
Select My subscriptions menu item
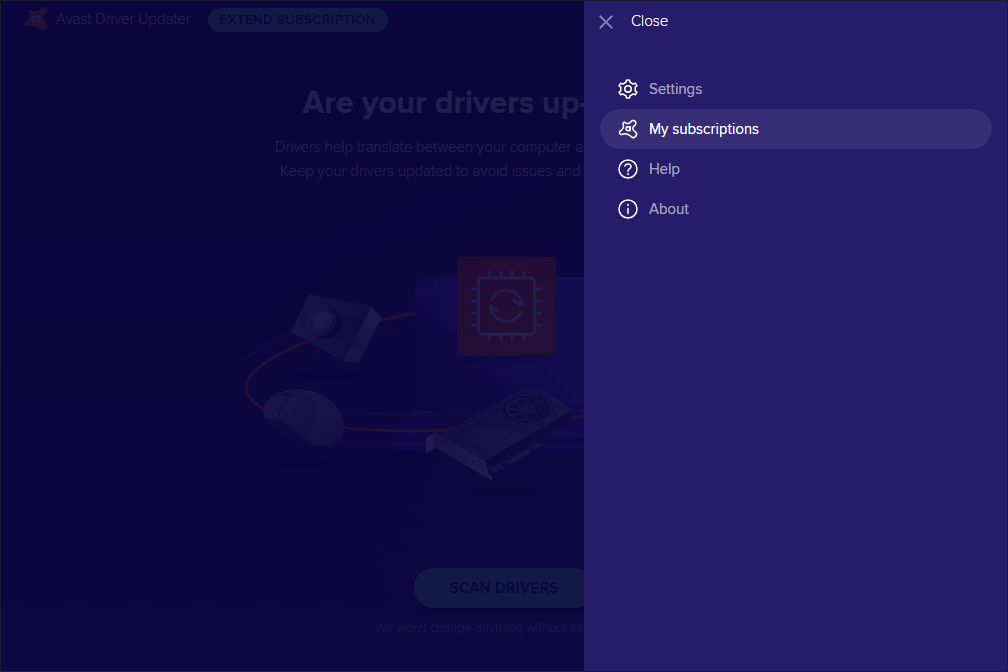[703, 129]
